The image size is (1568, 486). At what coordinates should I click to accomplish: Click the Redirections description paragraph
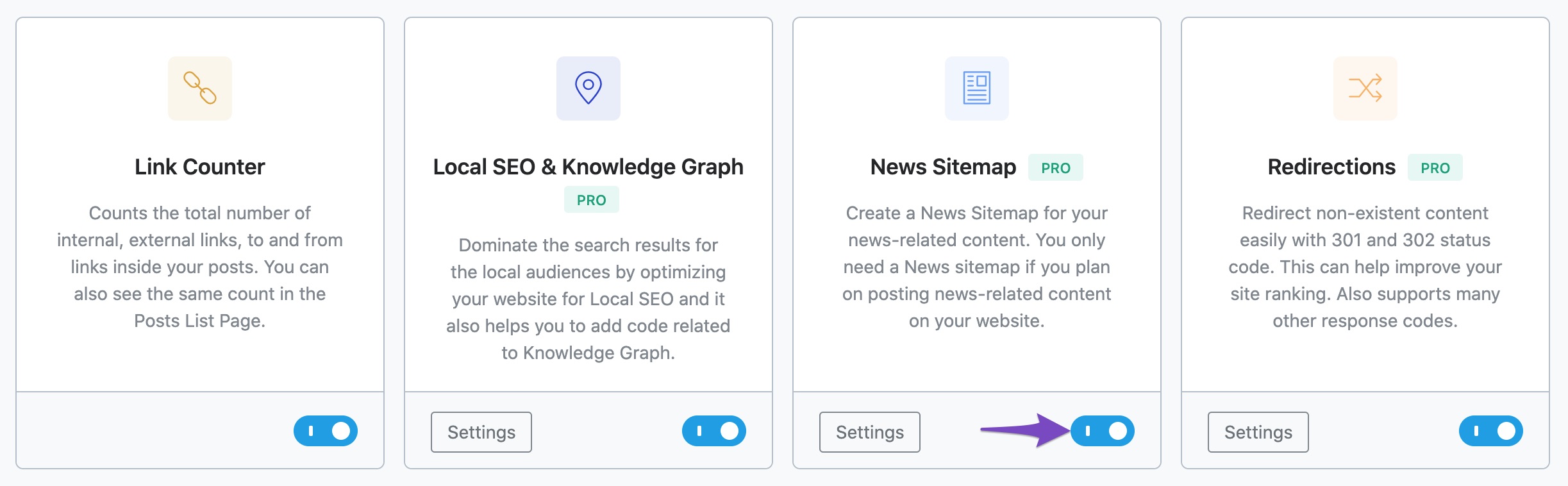tap(1365, 267)
